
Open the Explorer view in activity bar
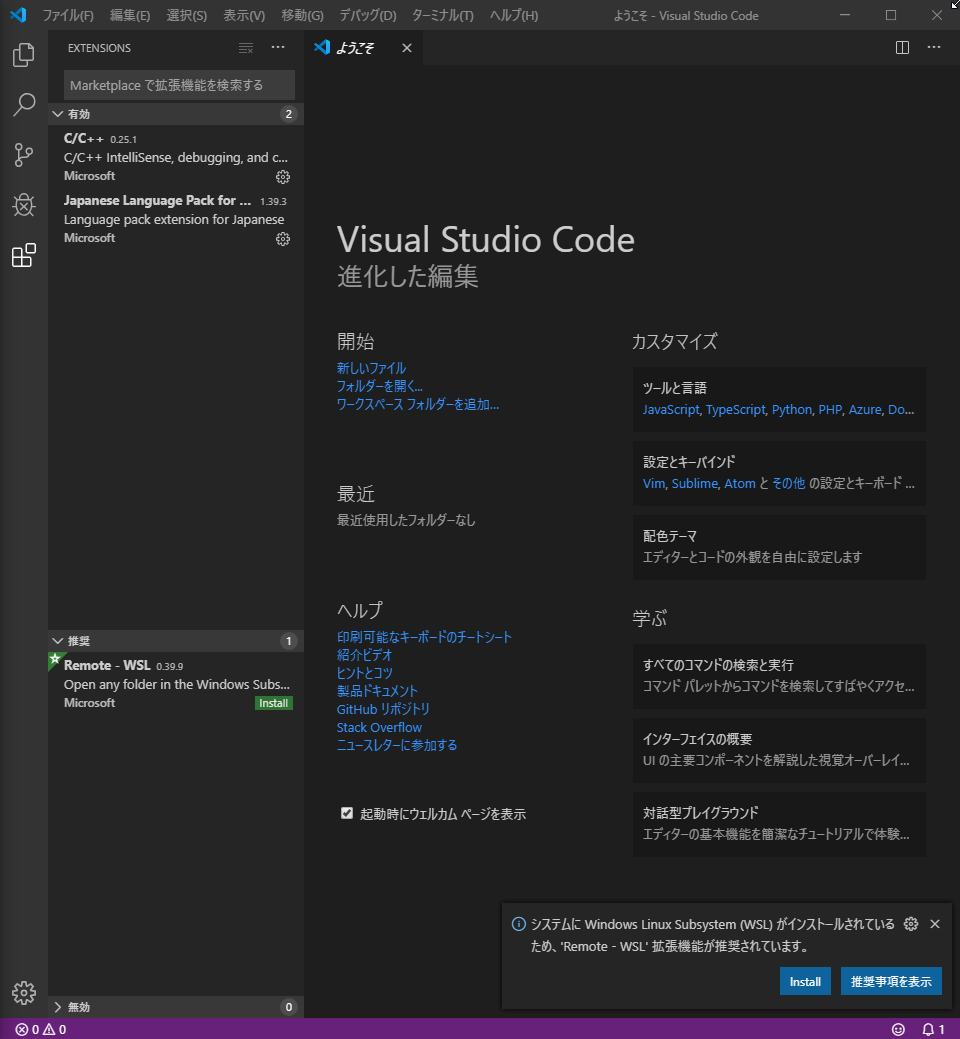click(24, 54)
